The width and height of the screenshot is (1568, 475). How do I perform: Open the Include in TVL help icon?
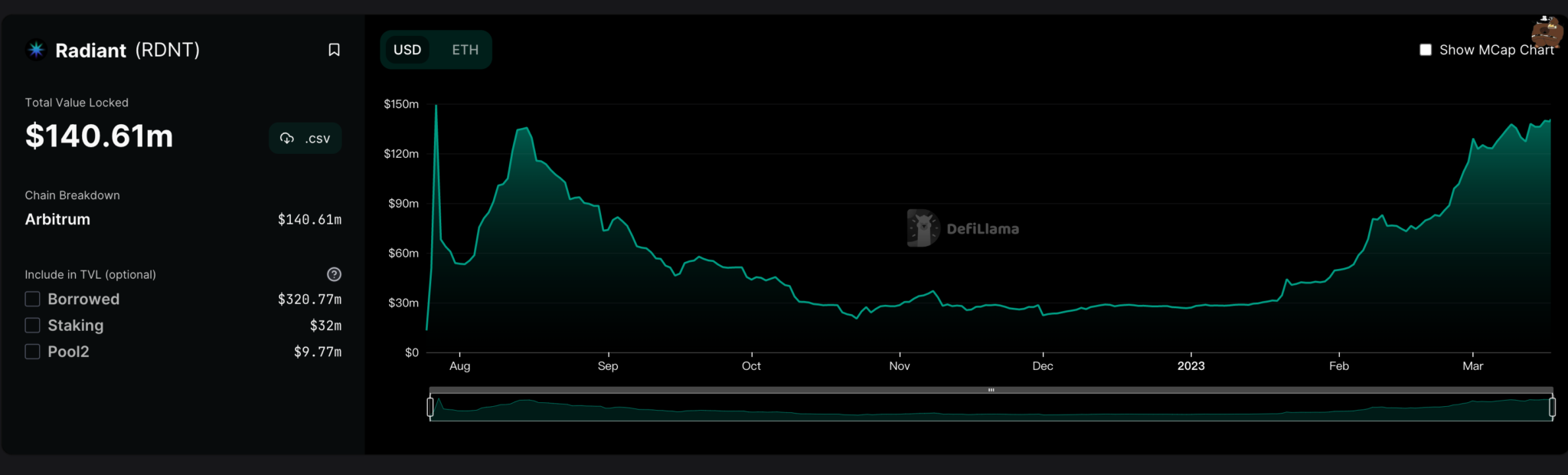coord(334,274)
